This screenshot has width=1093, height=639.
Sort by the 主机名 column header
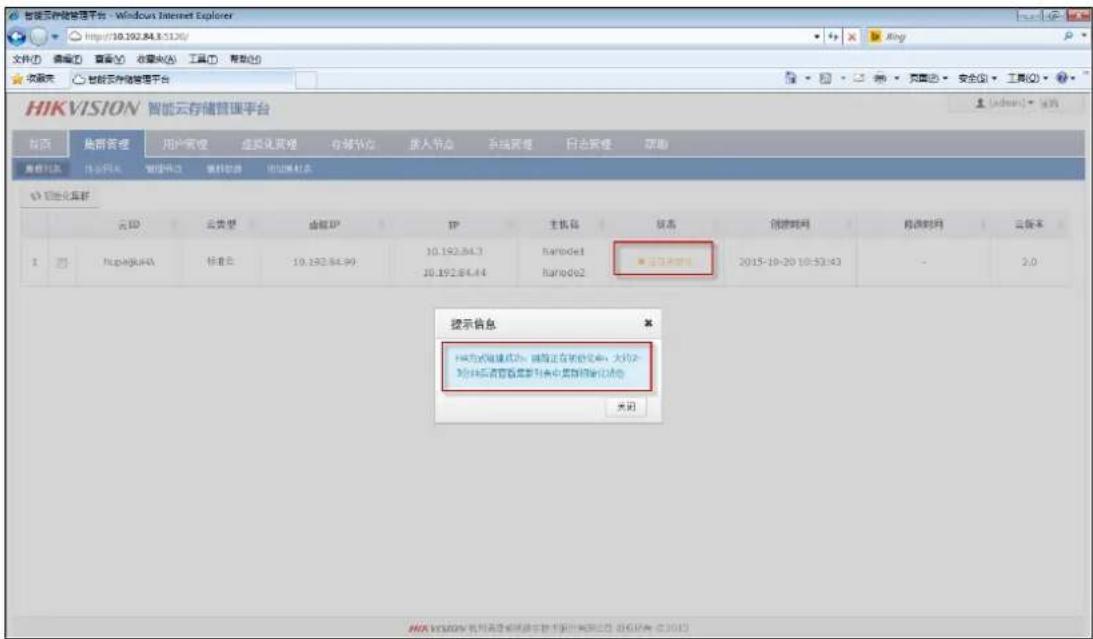(563, 224)
